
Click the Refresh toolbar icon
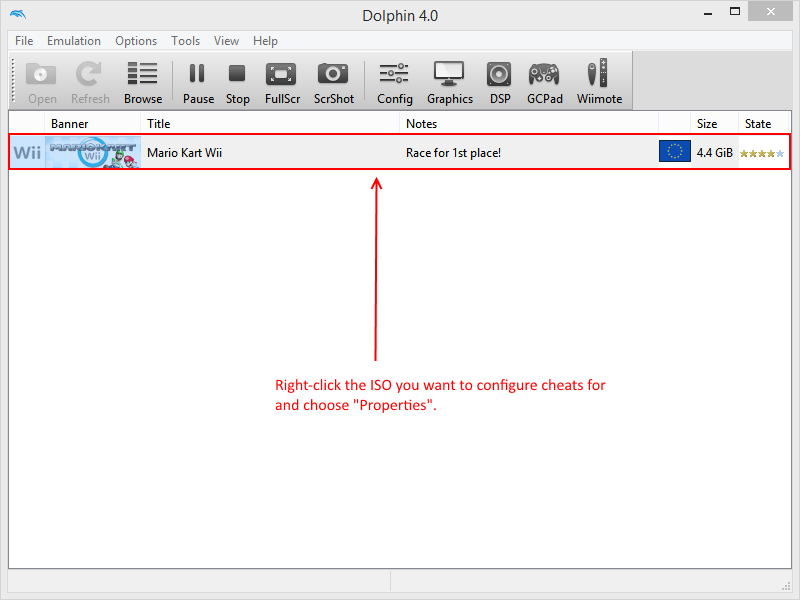(x=90, y=82)
